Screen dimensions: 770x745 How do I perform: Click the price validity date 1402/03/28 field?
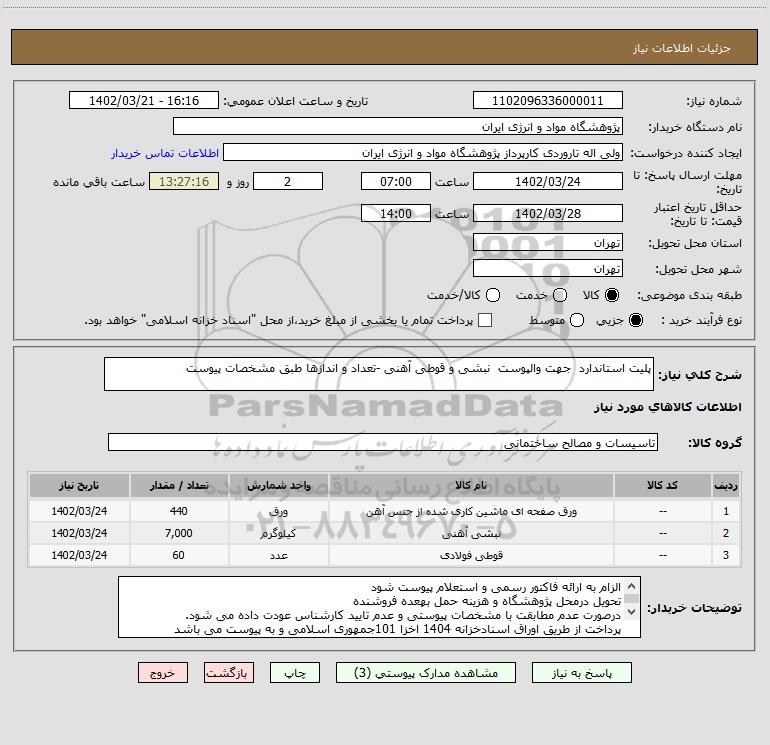click(x=548, y=213)
